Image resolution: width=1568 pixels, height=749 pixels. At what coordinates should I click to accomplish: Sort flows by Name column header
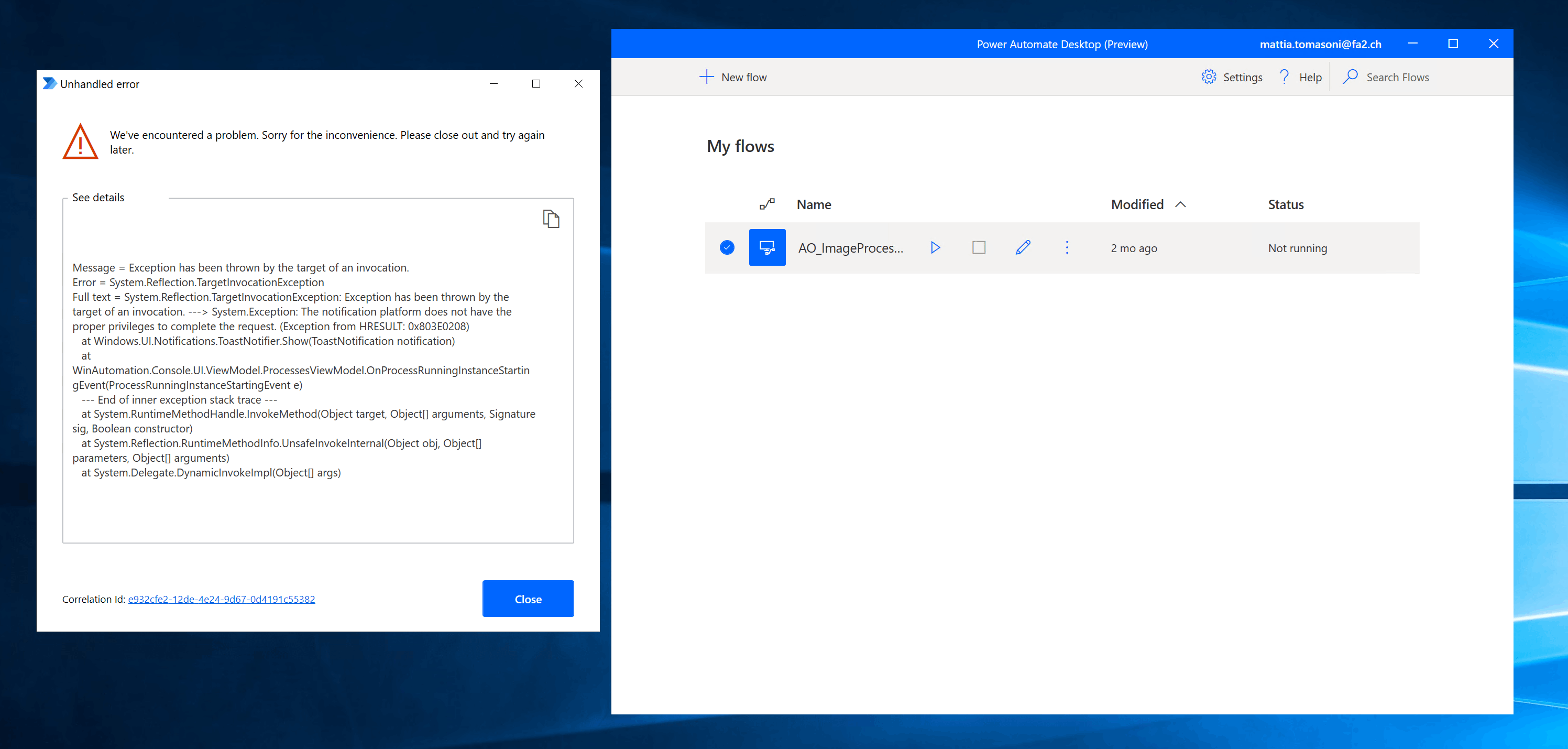[814, 204]
